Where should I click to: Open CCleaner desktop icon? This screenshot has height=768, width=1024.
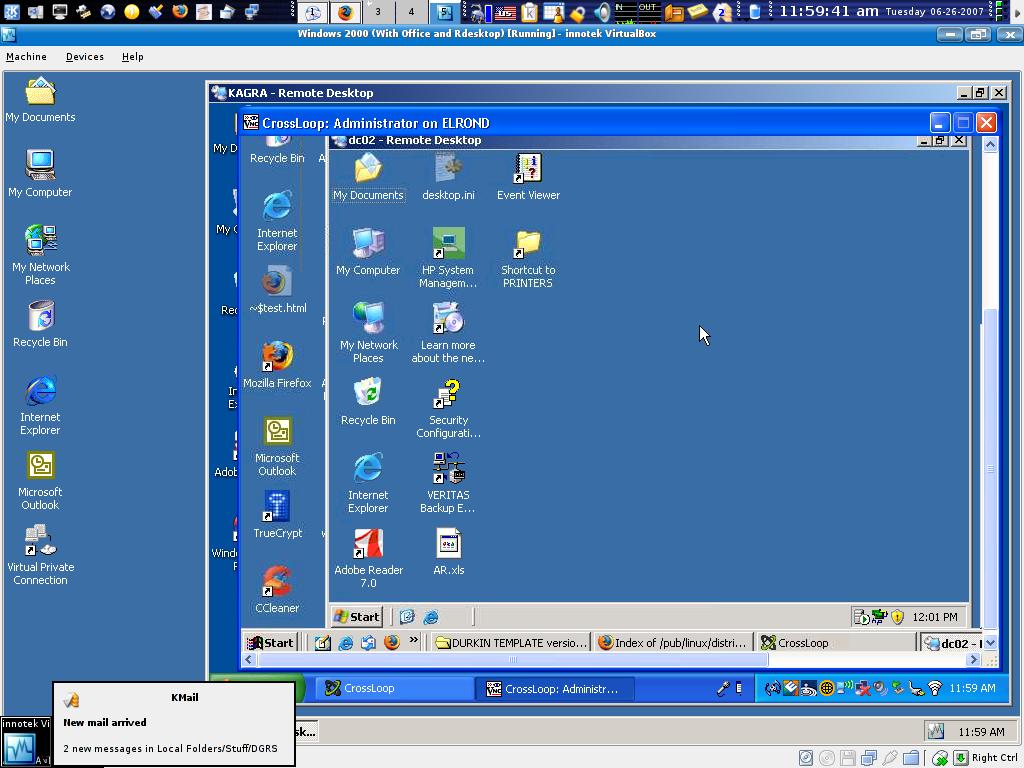[277, 582]
